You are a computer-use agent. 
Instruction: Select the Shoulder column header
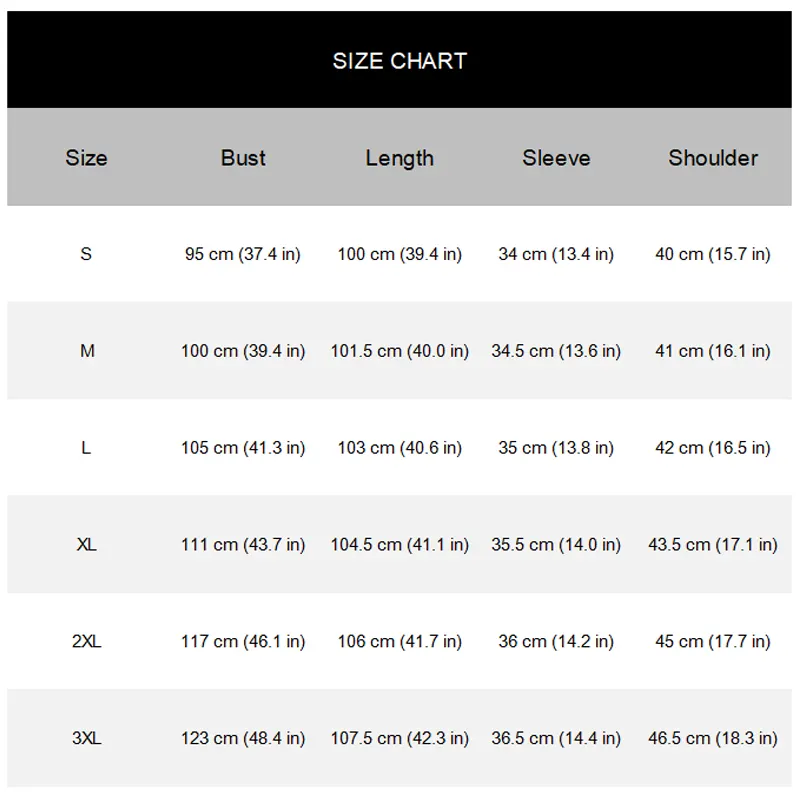tap(713, 158)
